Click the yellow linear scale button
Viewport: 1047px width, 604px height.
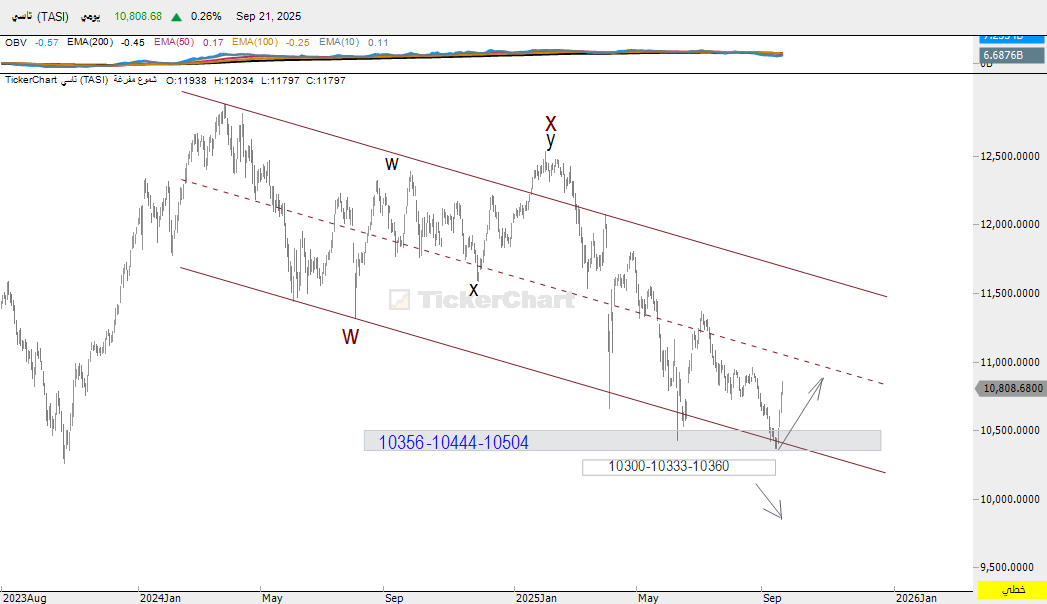(1010, 591)
